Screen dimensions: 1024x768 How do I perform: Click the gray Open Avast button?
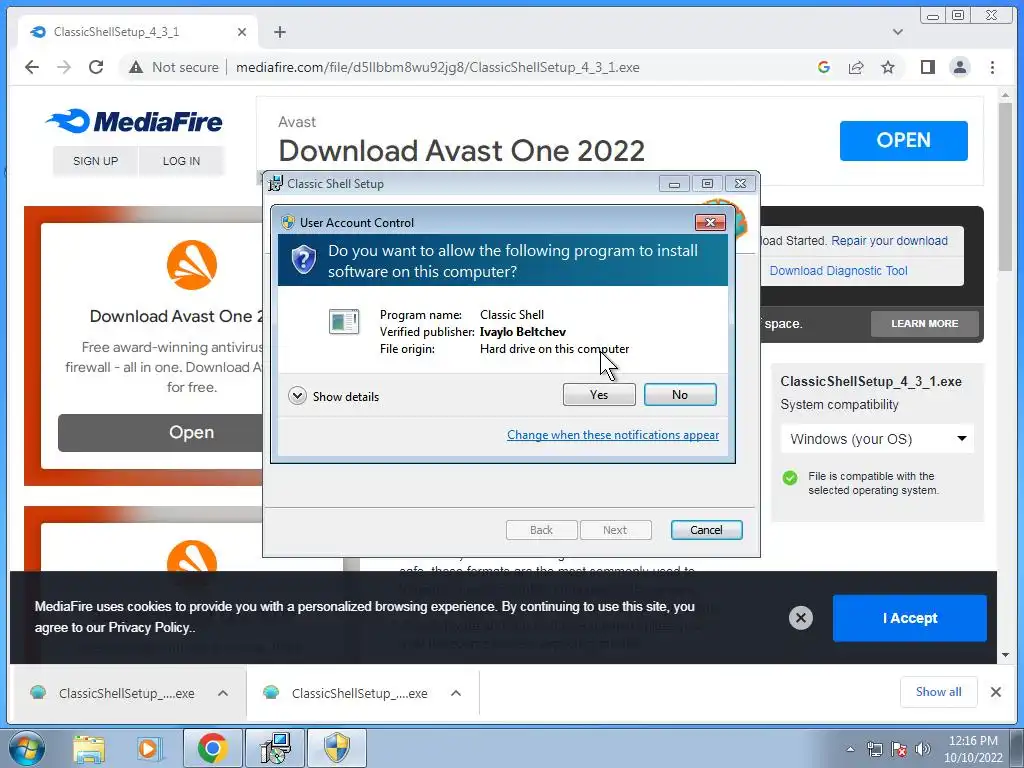coord(160,432)
